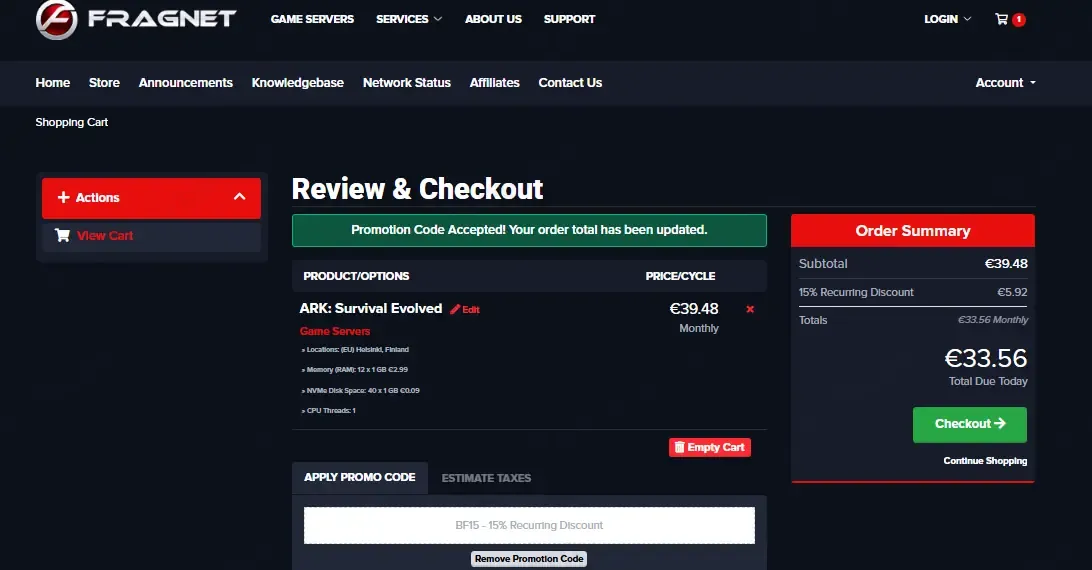Open the shopping cart icon in header

click(1001, 19)
